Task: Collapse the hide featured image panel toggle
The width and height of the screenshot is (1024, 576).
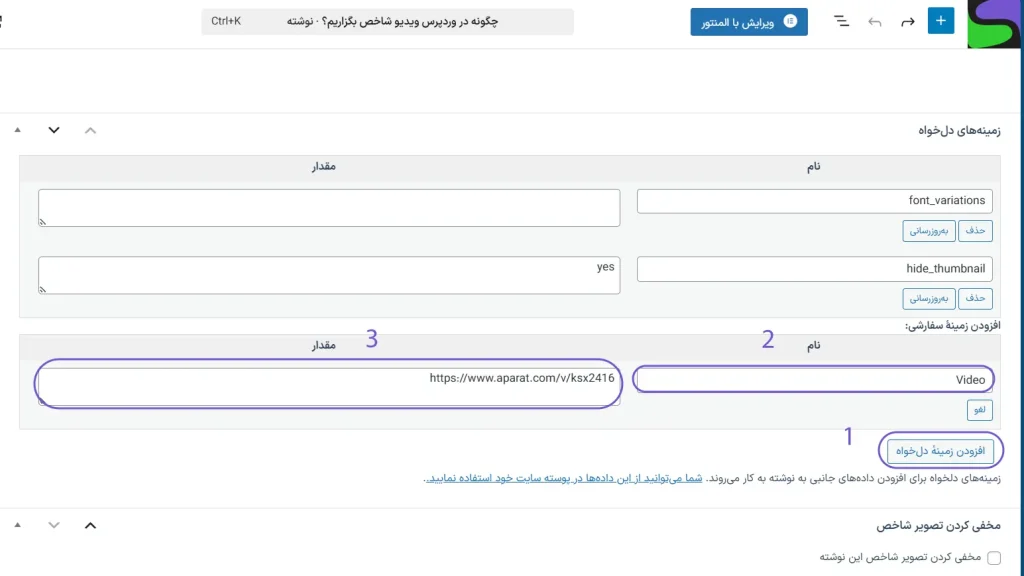Action: tap(18, 525)
